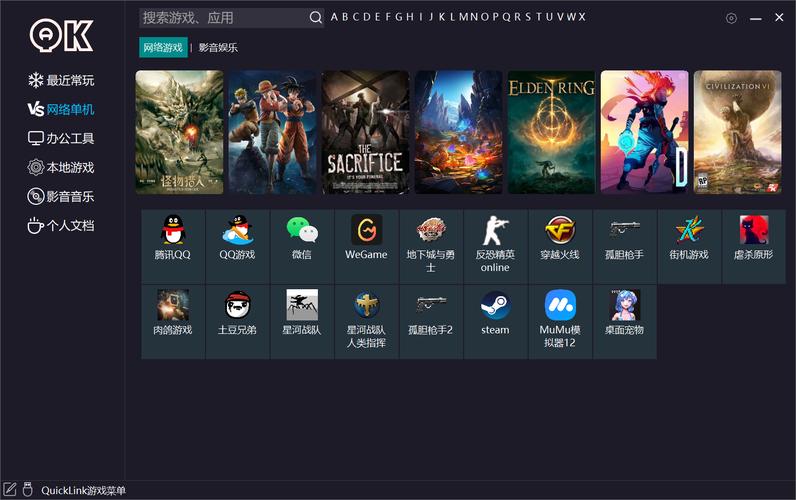
Task: Click the USB device icon in status bar
Action: click(x=27, y=490)
